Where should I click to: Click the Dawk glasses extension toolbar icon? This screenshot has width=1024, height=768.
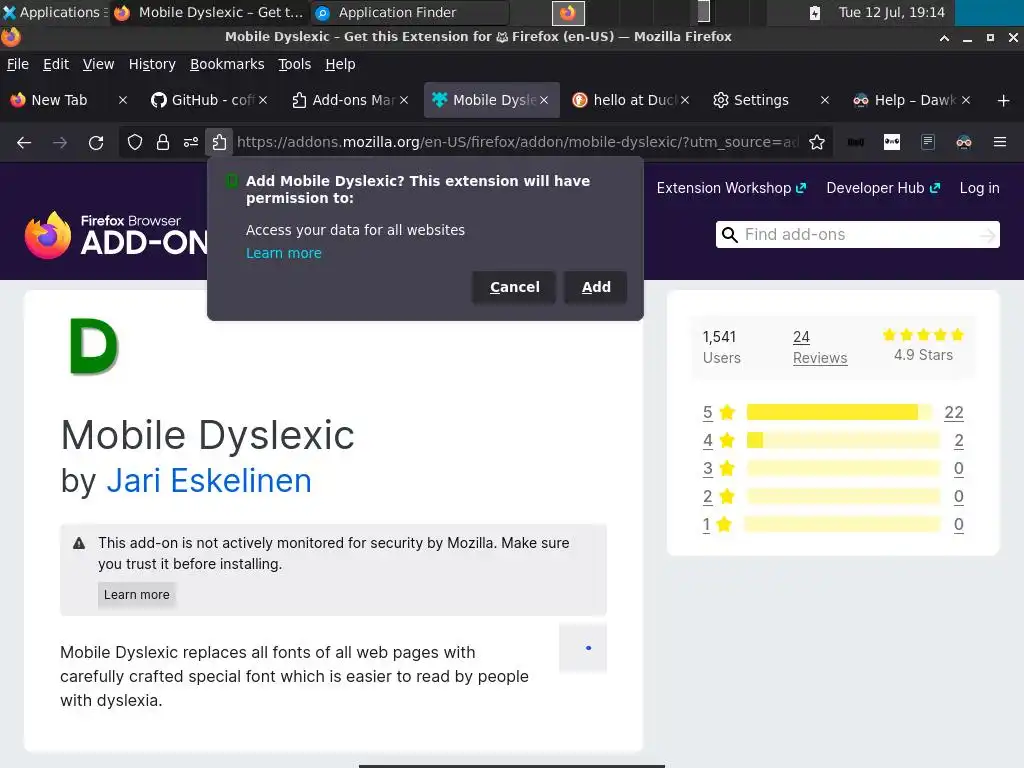tap(964, 142)
